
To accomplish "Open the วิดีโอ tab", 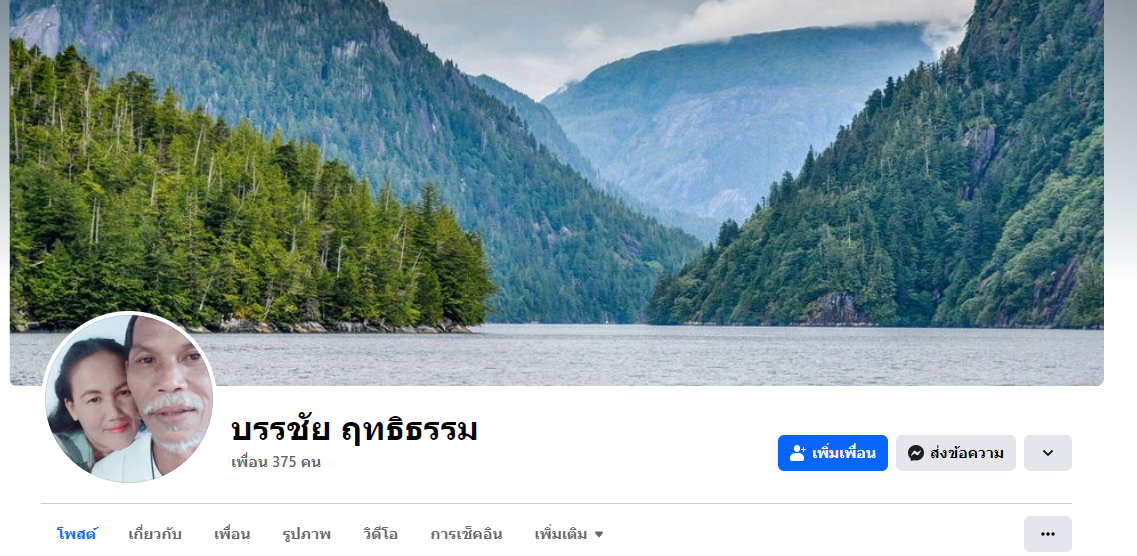I will tap(381, 535).
